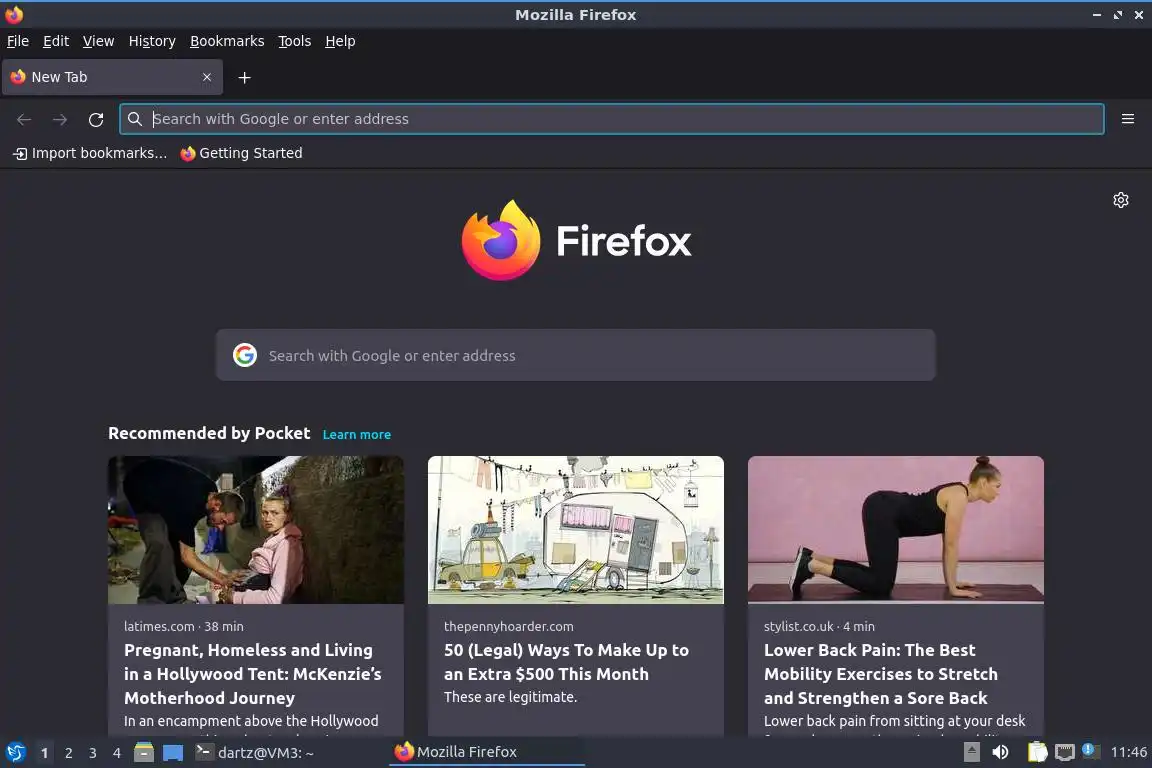Open the Bookmarks menu
Image resolution: width=1152 pixels, height=768 pixels.
(x=227, y=41)
